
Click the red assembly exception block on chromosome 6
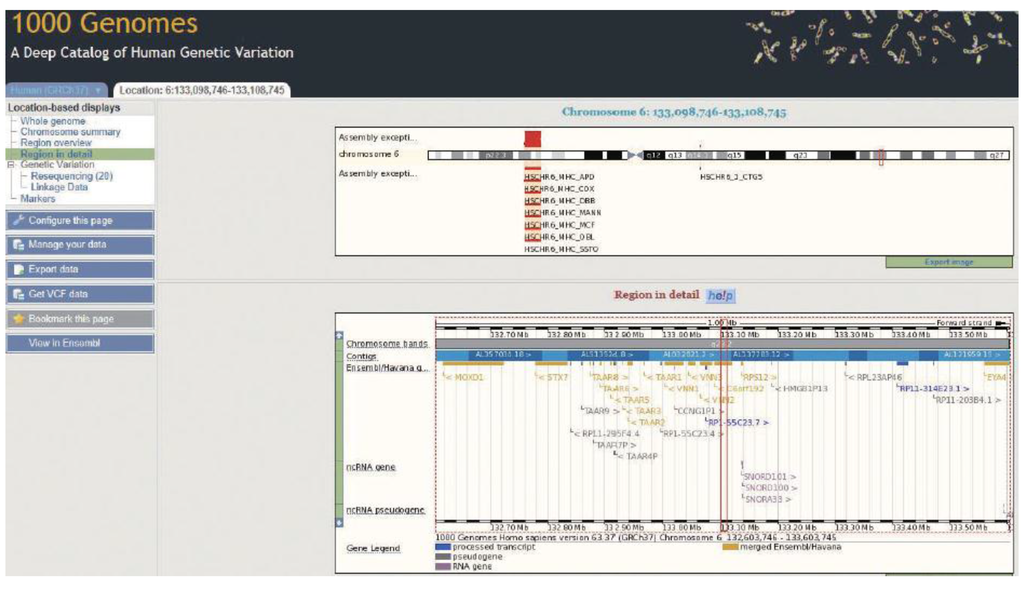tap(532, 138)
